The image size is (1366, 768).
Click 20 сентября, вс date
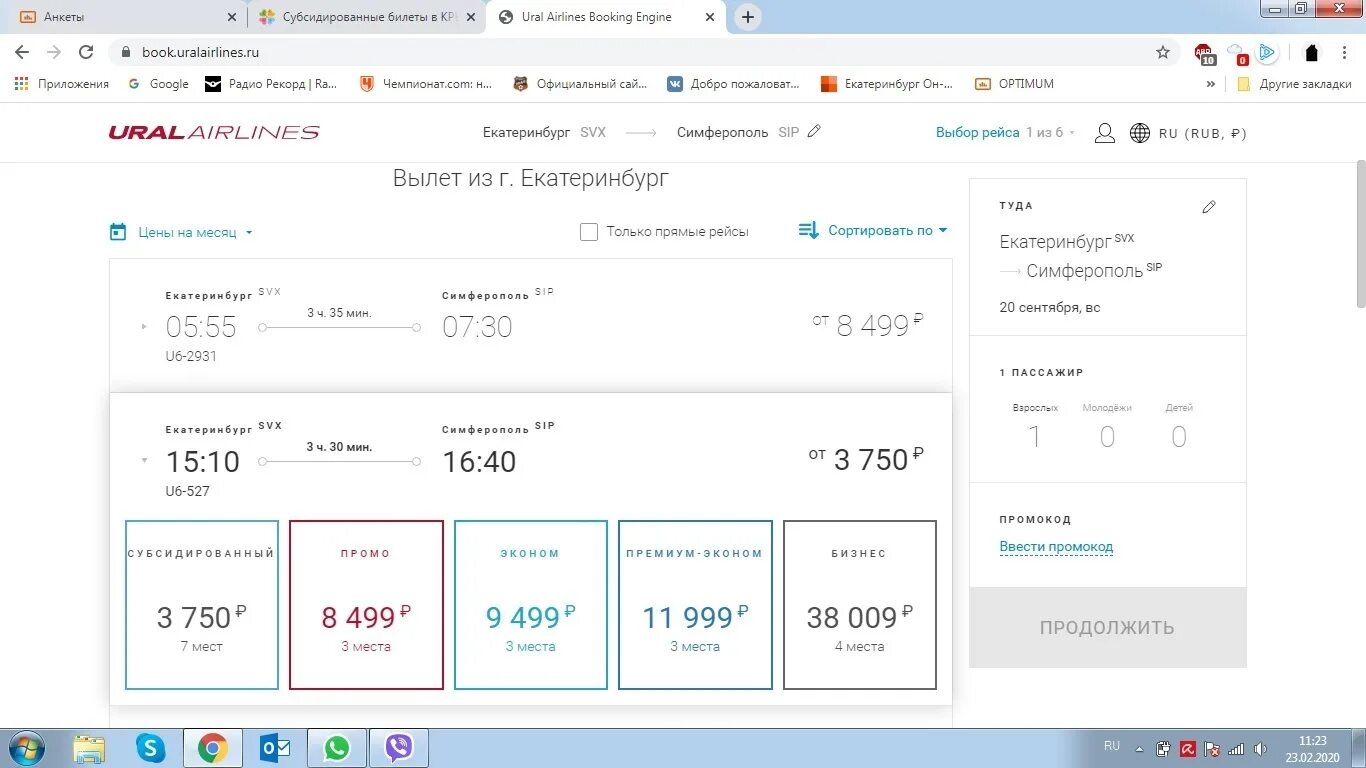click(x=1050, y=307)
